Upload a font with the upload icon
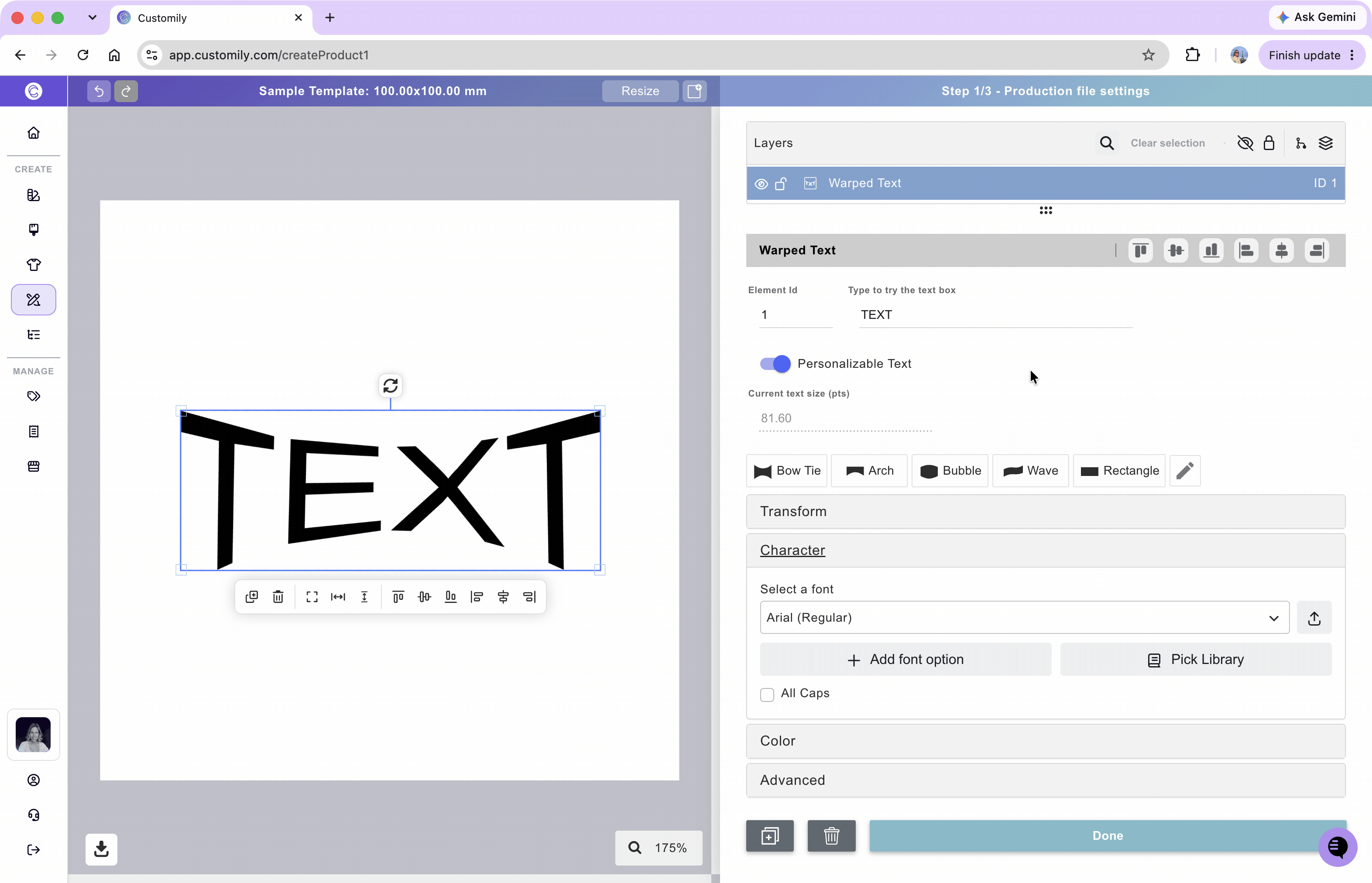1372x883 pixels. coord(1314,618)
